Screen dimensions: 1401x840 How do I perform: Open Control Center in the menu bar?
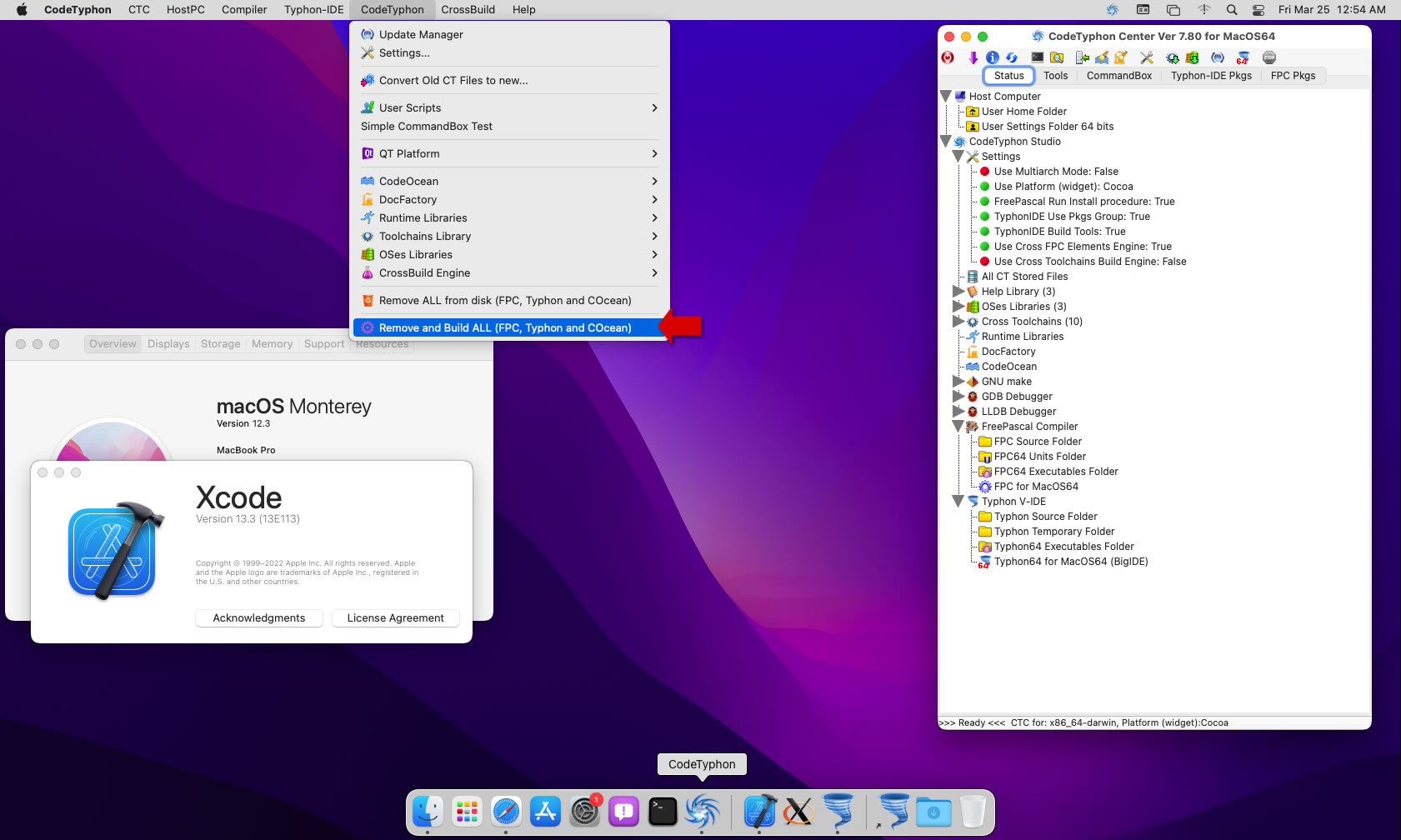coord(1258,10)
